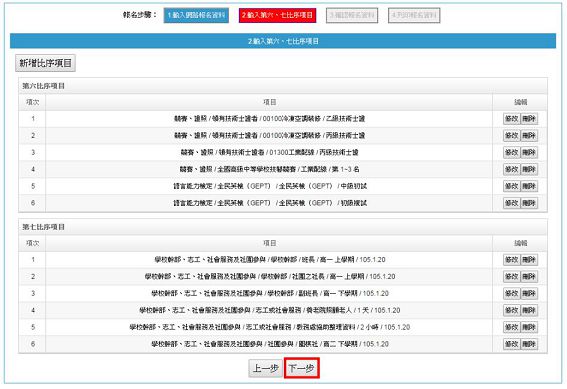Click 修改 for GEPT 中級初試 row

click(511, 186)
